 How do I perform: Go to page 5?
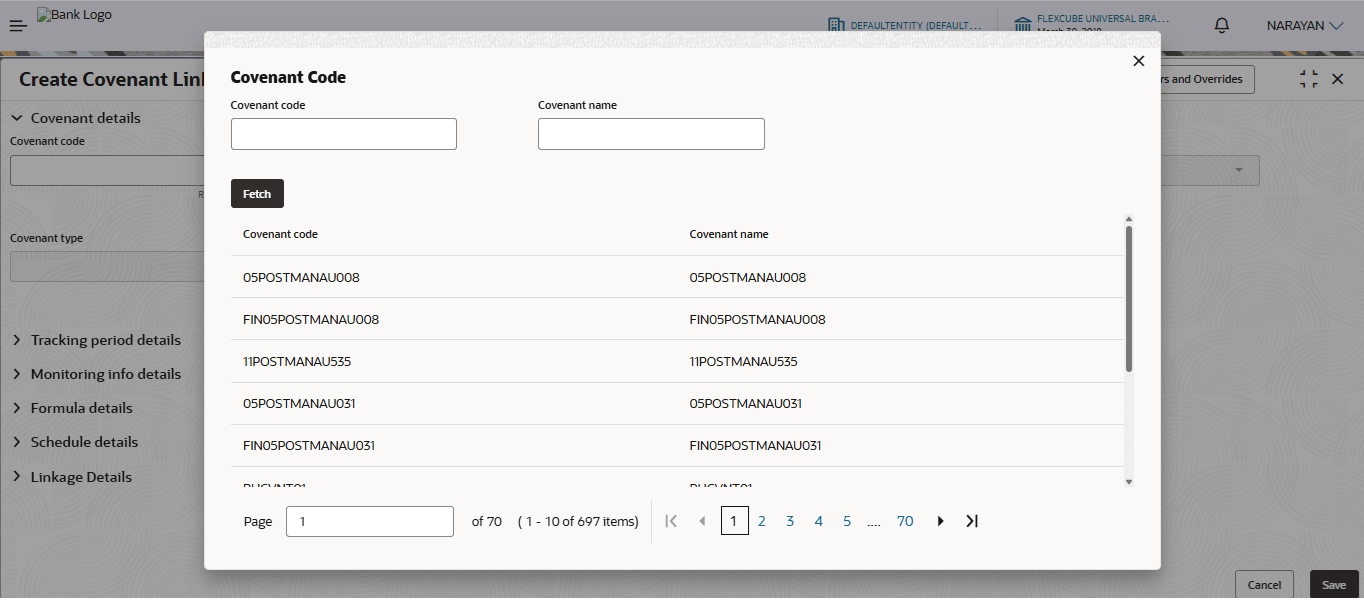click(847, 521)
